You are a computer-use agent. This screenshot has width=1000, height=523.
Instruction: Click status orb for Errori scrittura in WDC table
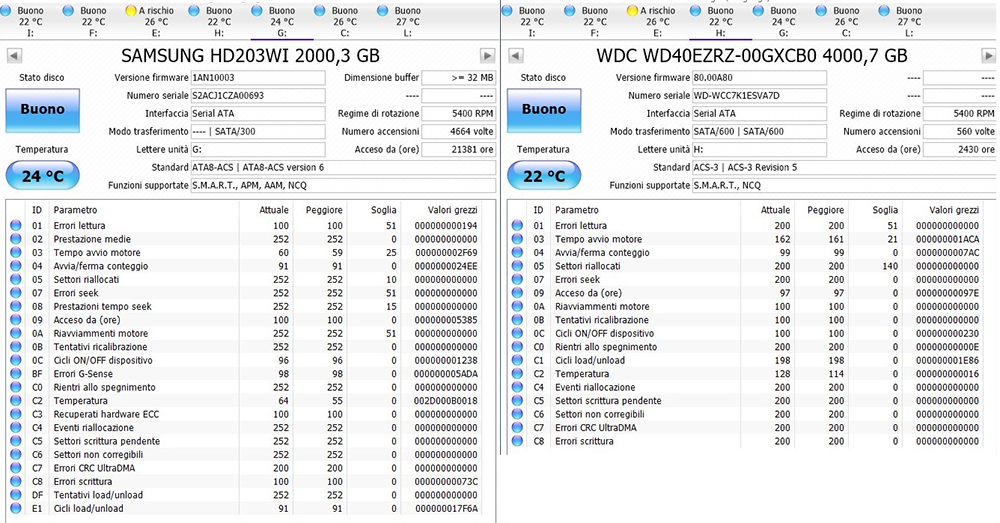coord(517,441)
